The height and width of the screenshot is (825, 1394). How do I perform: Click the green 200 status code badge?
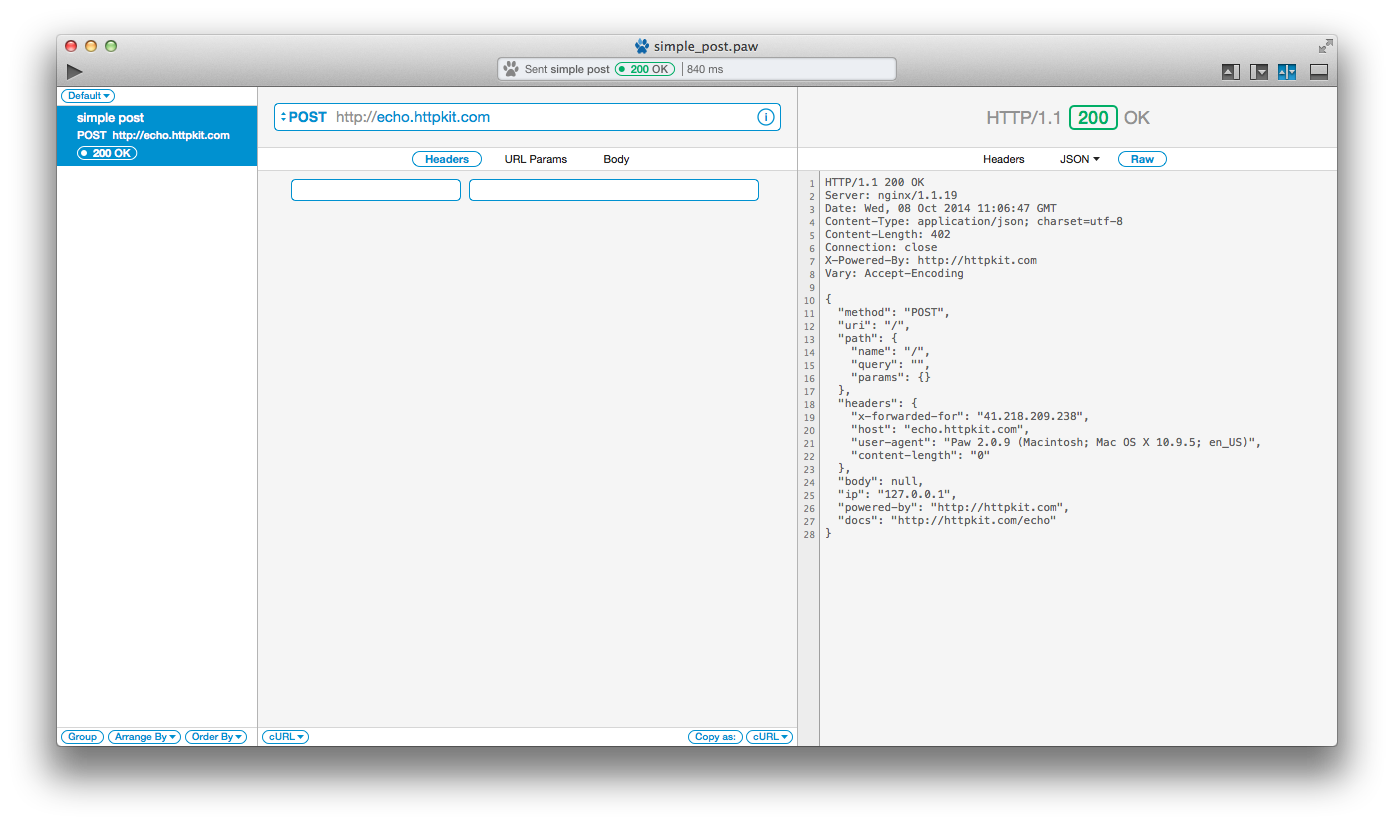click(1093, 117)
